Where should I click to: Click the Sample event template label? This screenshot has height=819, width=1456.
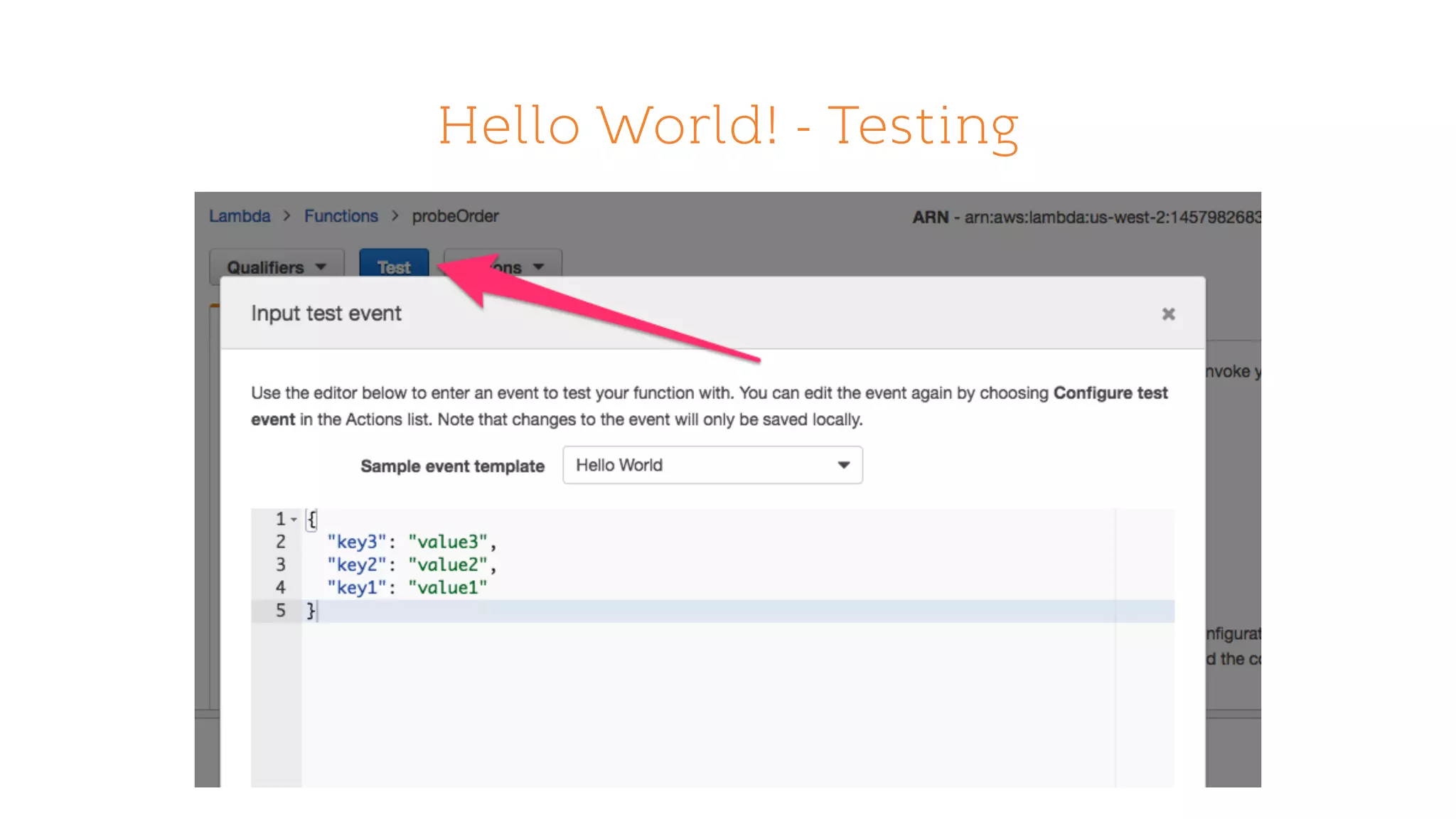pyautogui.click(x=452, y=466)
